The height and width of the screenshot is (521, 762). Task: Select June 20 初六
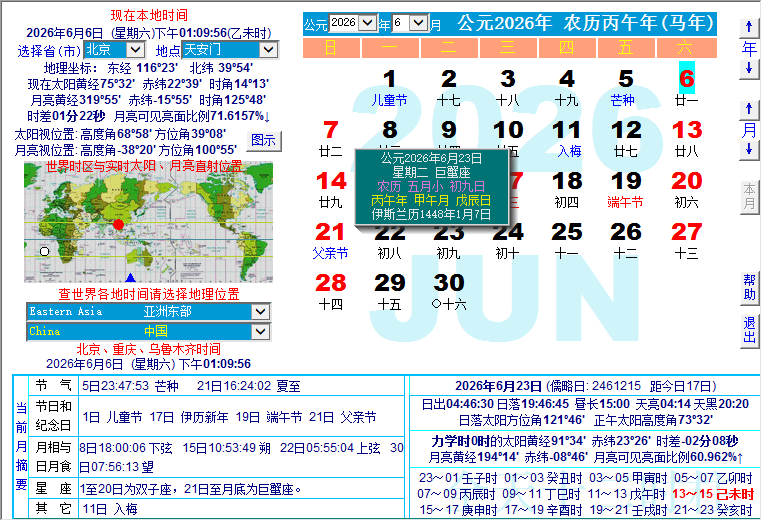pyautogui.click(x=687, y=190)
